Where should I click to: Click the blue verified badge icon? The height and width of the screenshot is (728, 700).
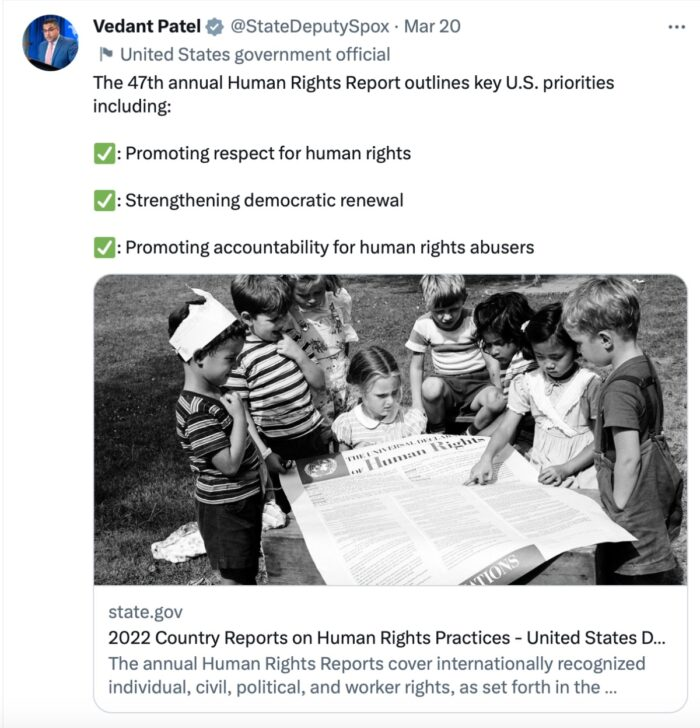[214, 27]
